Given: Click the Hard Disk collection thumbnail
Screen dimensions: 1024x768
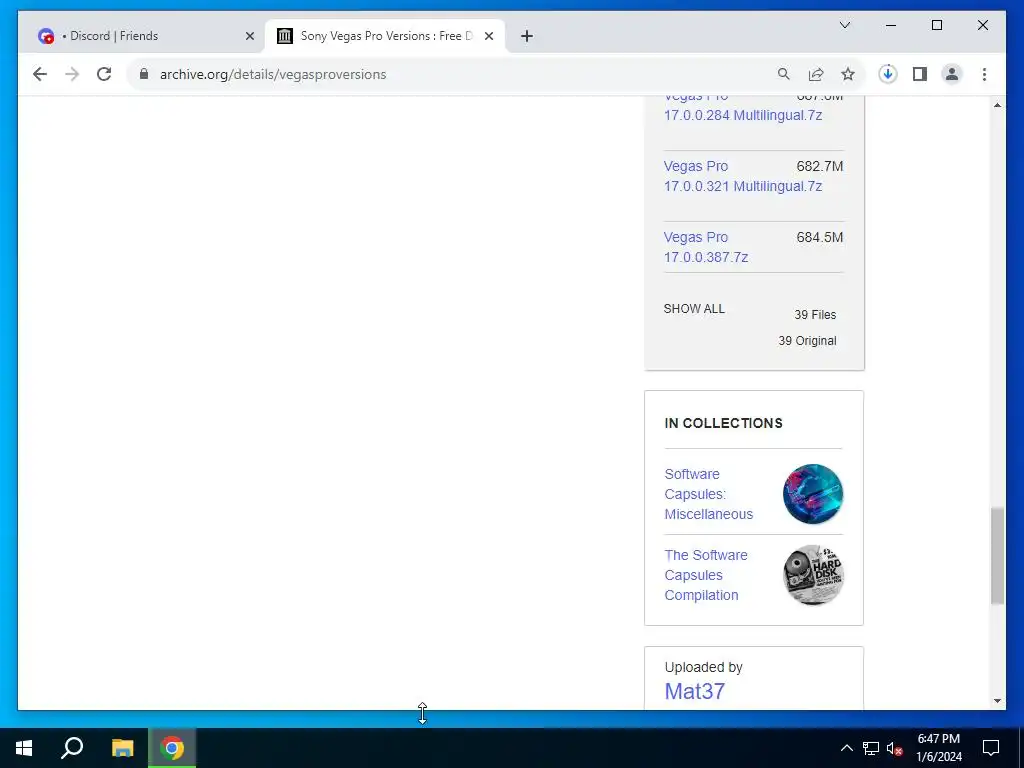Looking at the screenshot, I should pos(813,575).
